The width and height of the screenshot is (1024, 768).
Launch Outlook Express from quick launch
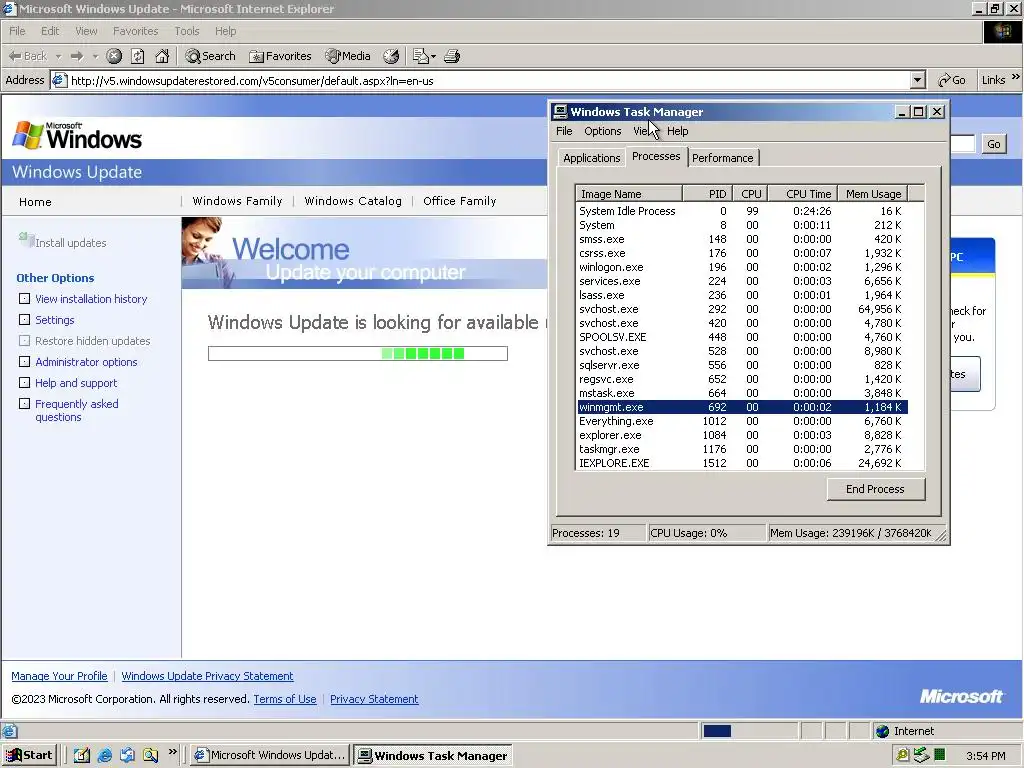pos(127,755)
